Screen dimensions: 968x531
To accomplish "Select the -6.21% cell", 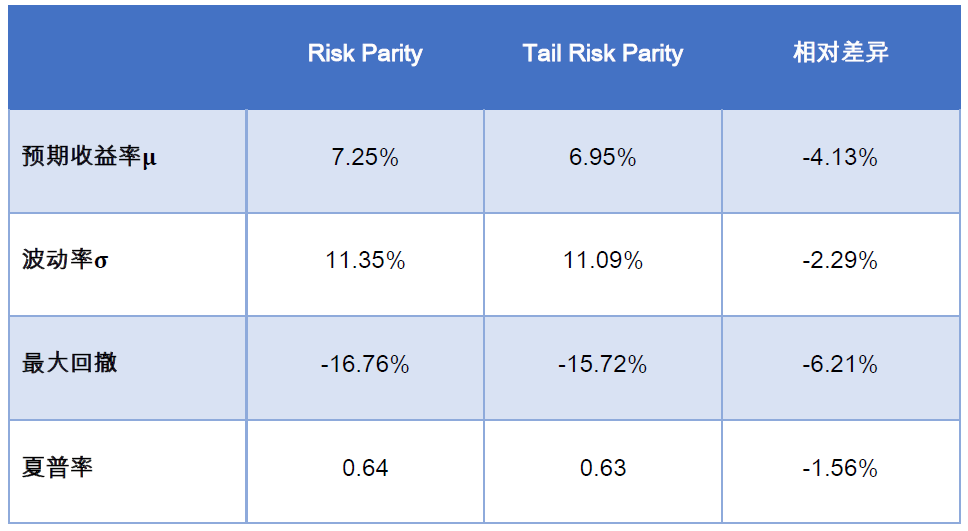I will [840, 365].
